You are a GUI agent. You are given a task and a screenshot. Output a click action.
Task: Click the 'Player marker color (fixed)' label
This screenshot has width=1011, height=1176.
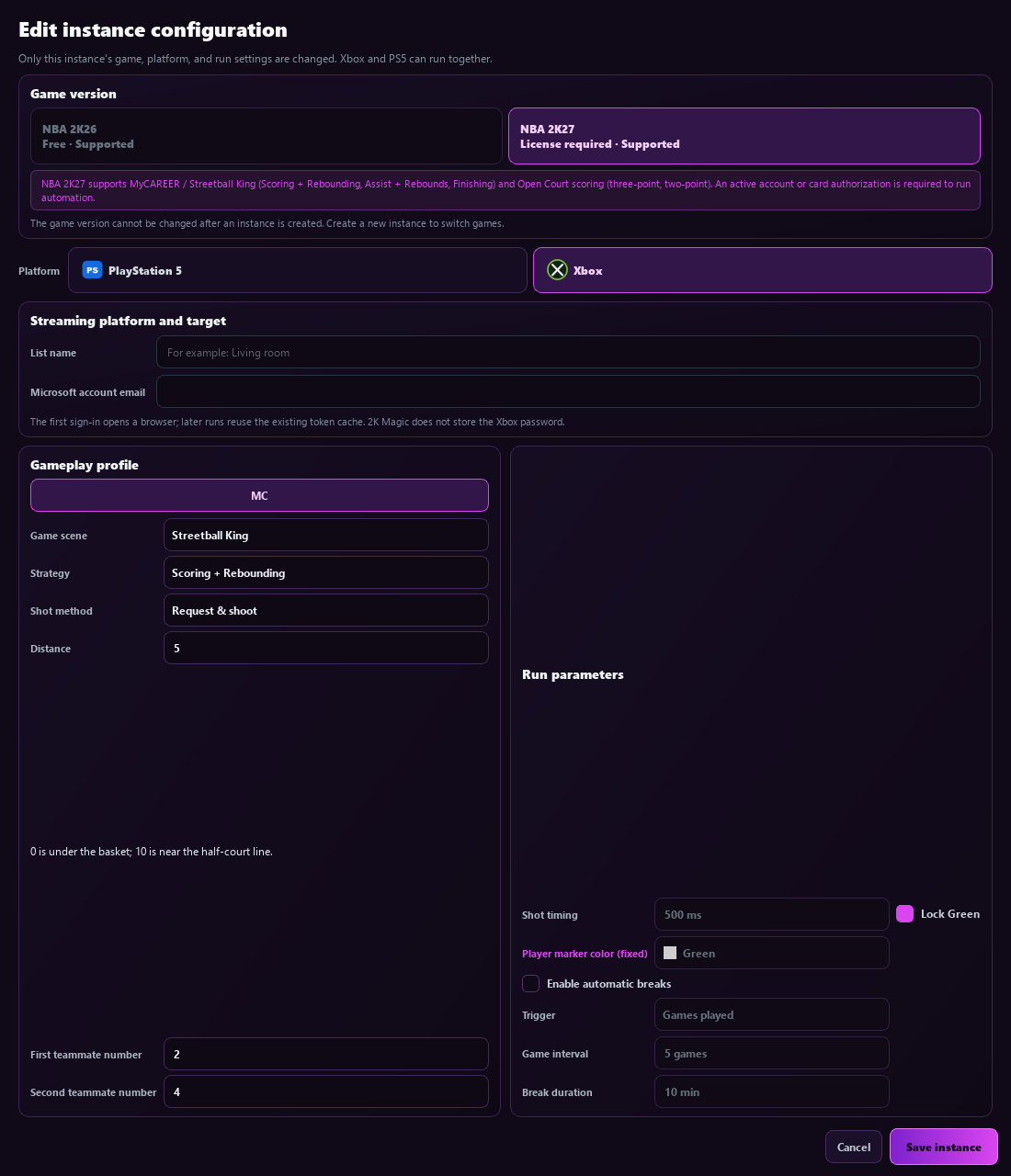coord(585,954)
